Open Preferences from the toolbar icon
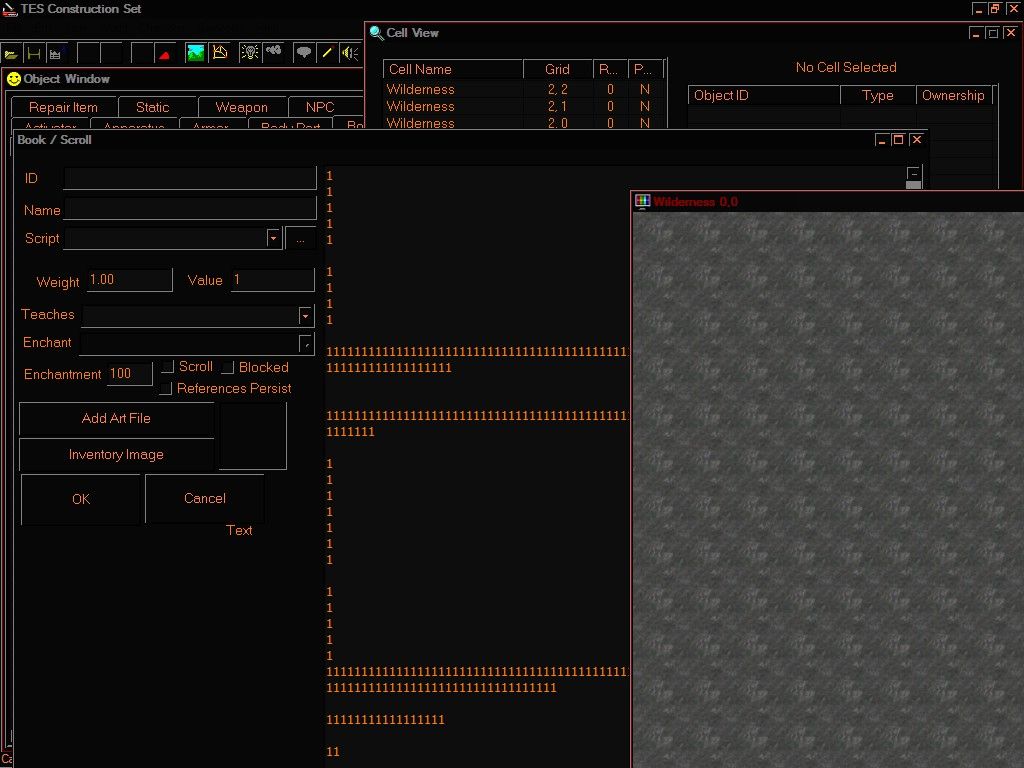1024x768 pixels. pyautogui.click(x=56, y=54)
